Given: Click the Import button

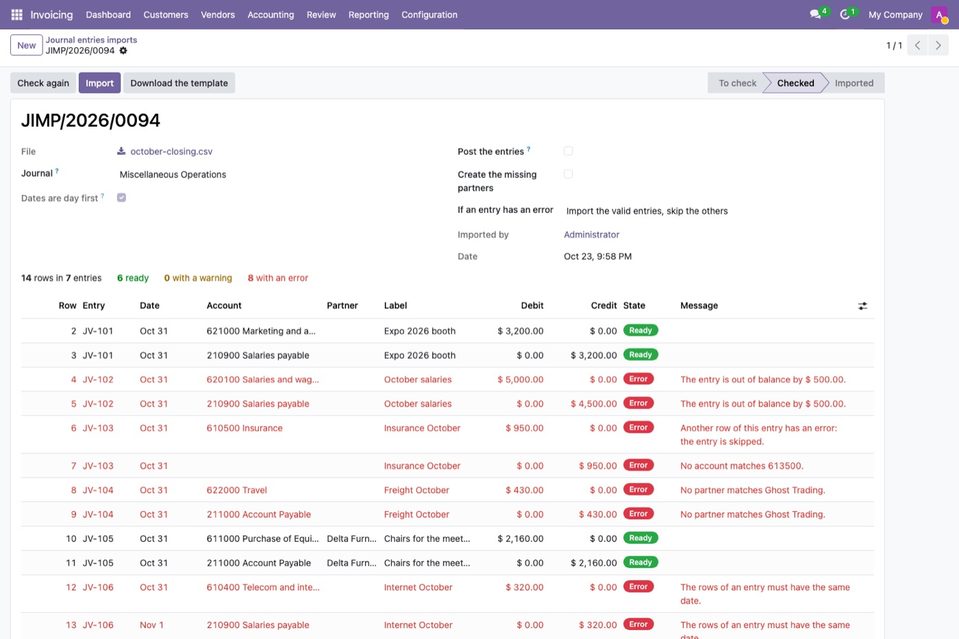Looking at the screenshot, I should pyautogui.click(x=100, y=83).
